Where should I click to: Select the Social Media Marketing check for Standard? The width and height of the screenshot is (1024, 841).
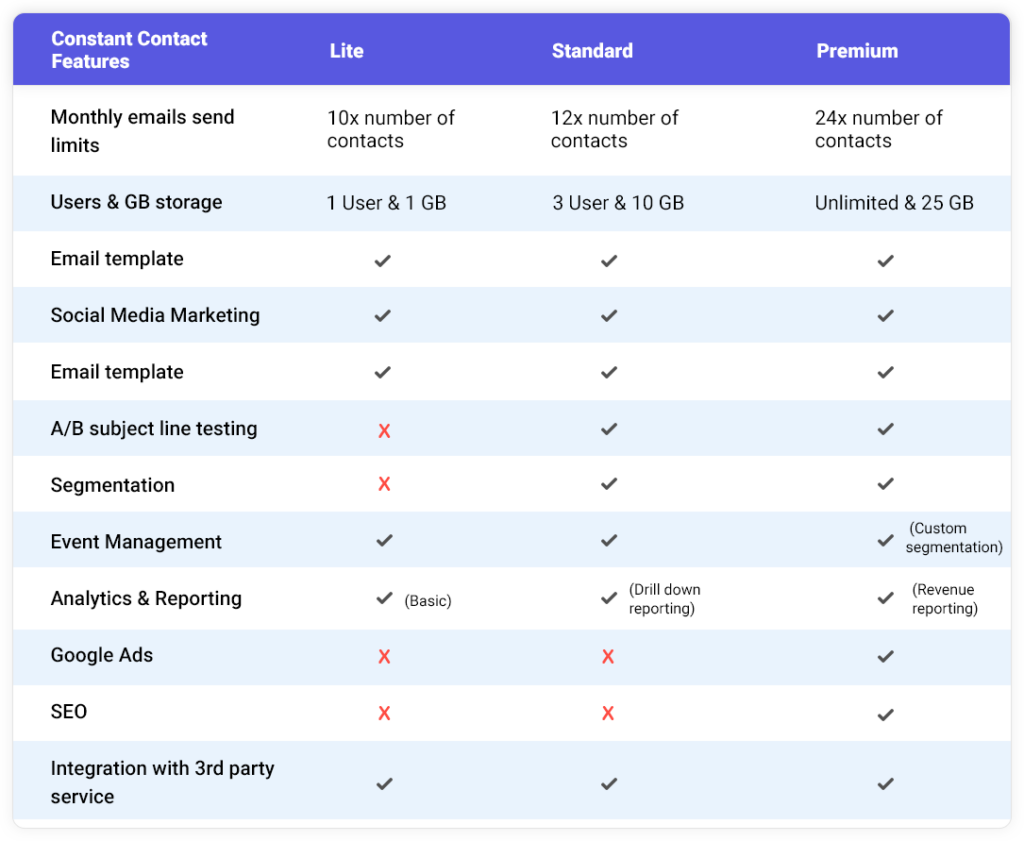pyautogui.click(x=609, y=315)
